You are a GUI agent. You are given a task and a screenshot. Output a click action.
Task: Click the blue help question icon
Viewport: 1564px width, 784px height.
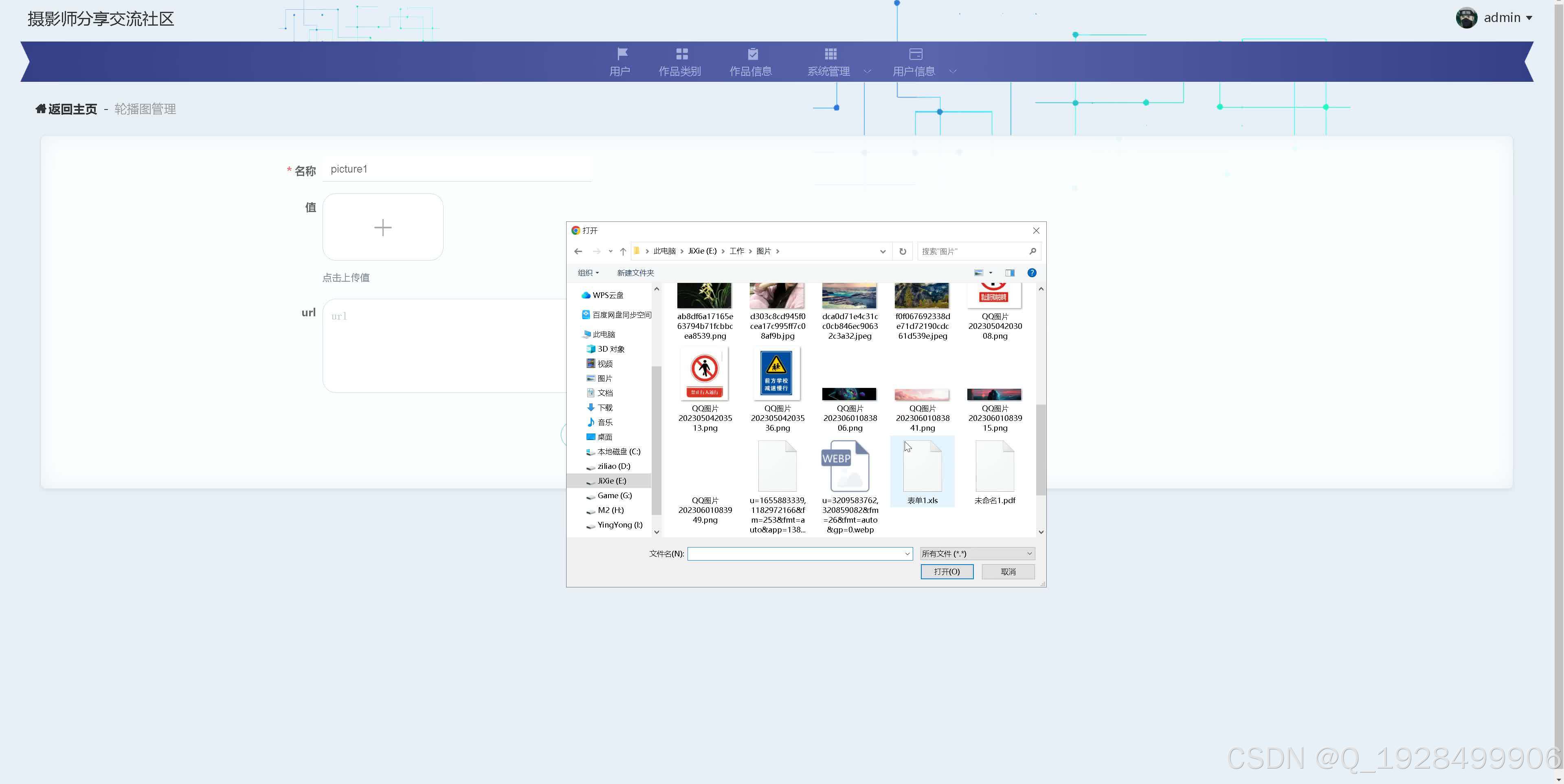[1032, 273]
